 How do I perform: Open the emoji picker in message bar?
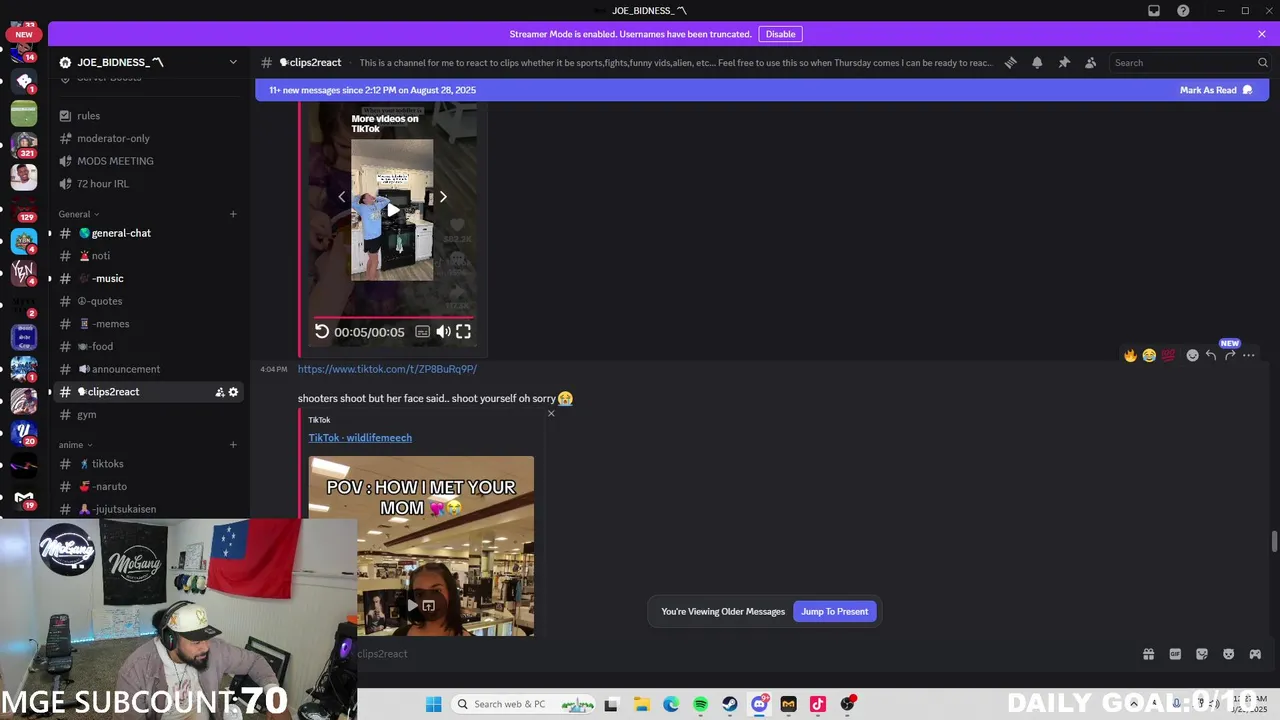[x=1228, y=654]
